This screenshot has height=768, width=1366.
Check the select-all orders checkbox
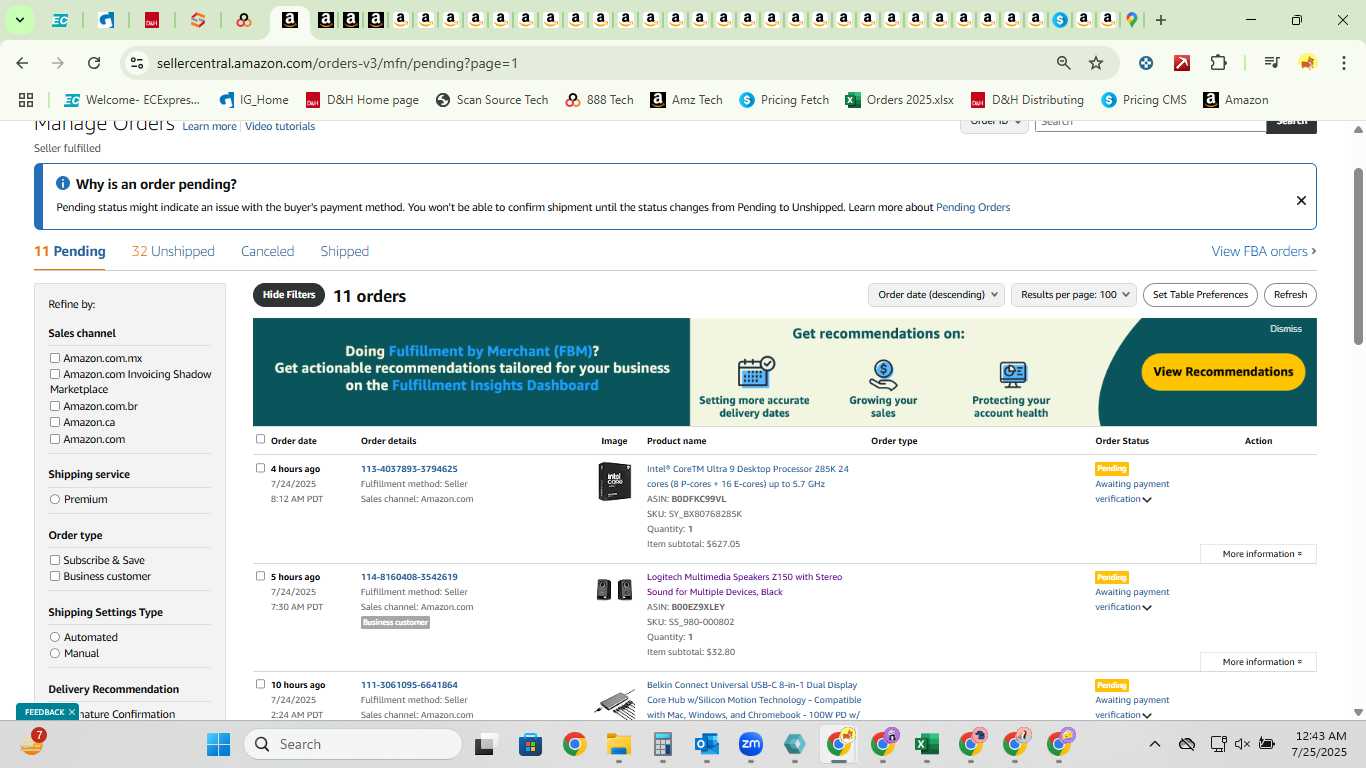click(x=261, y=439)
